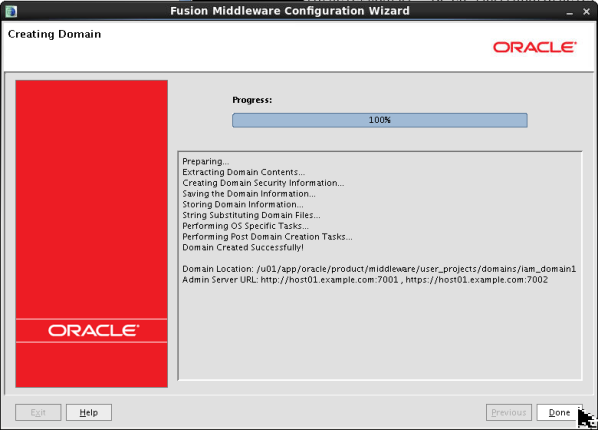Select "Performing Post Domain Creation Tasks..." line

267,237
